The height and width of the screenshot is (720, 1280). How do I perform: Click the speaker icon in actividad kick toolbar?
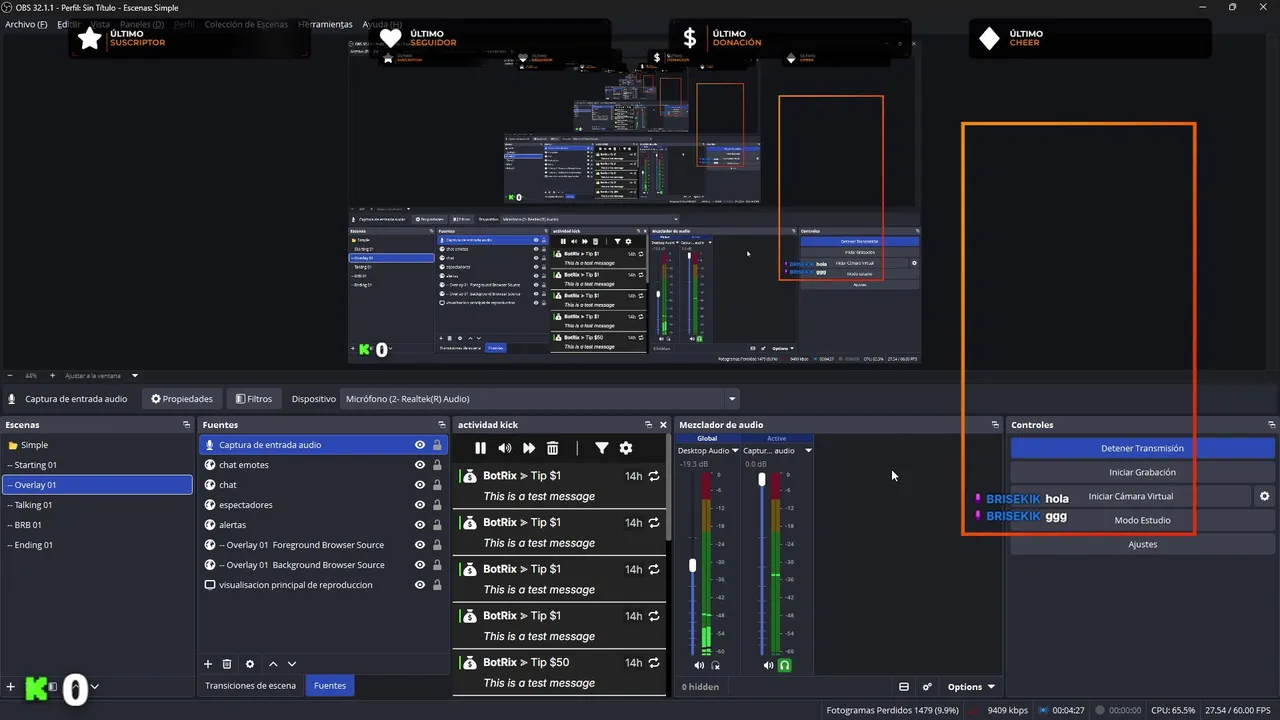(505, 448)
